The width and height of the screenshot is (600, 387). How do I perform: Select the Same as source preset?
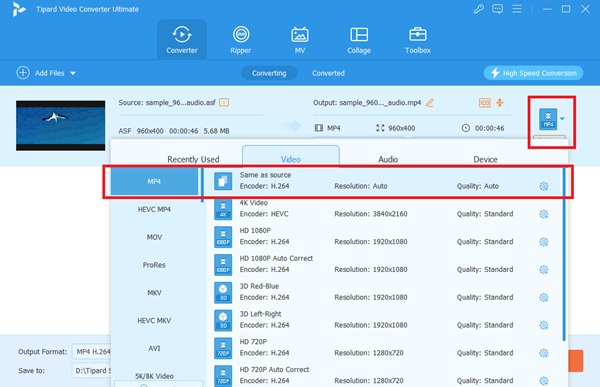coord(383,181)
